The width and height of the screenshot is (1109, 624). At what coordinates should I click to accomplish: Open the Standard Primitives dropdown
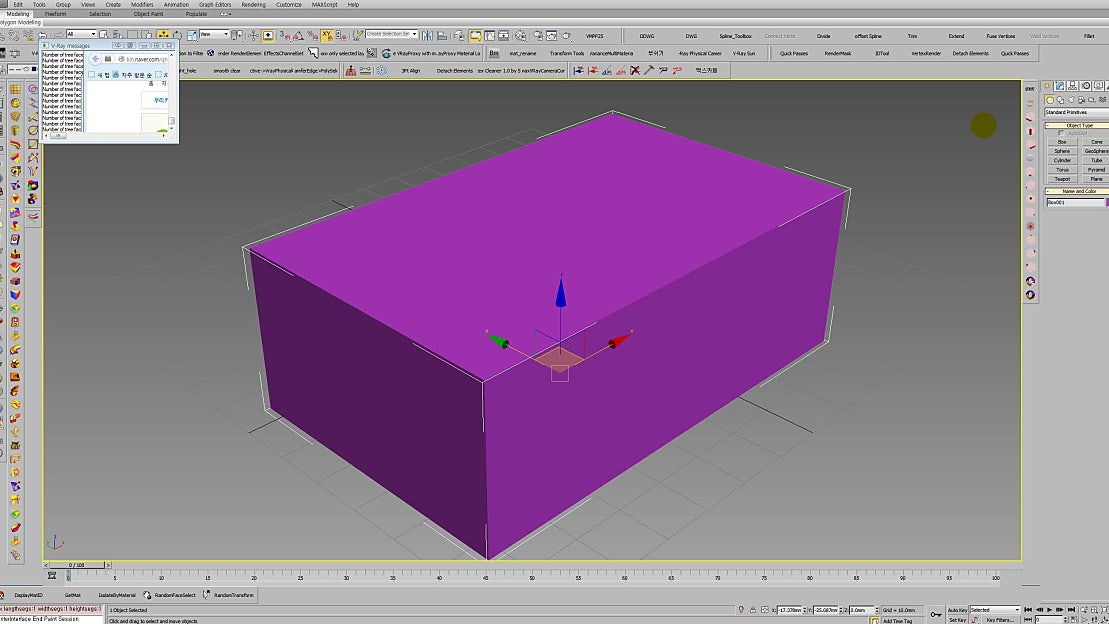[x=1073, y=113]
